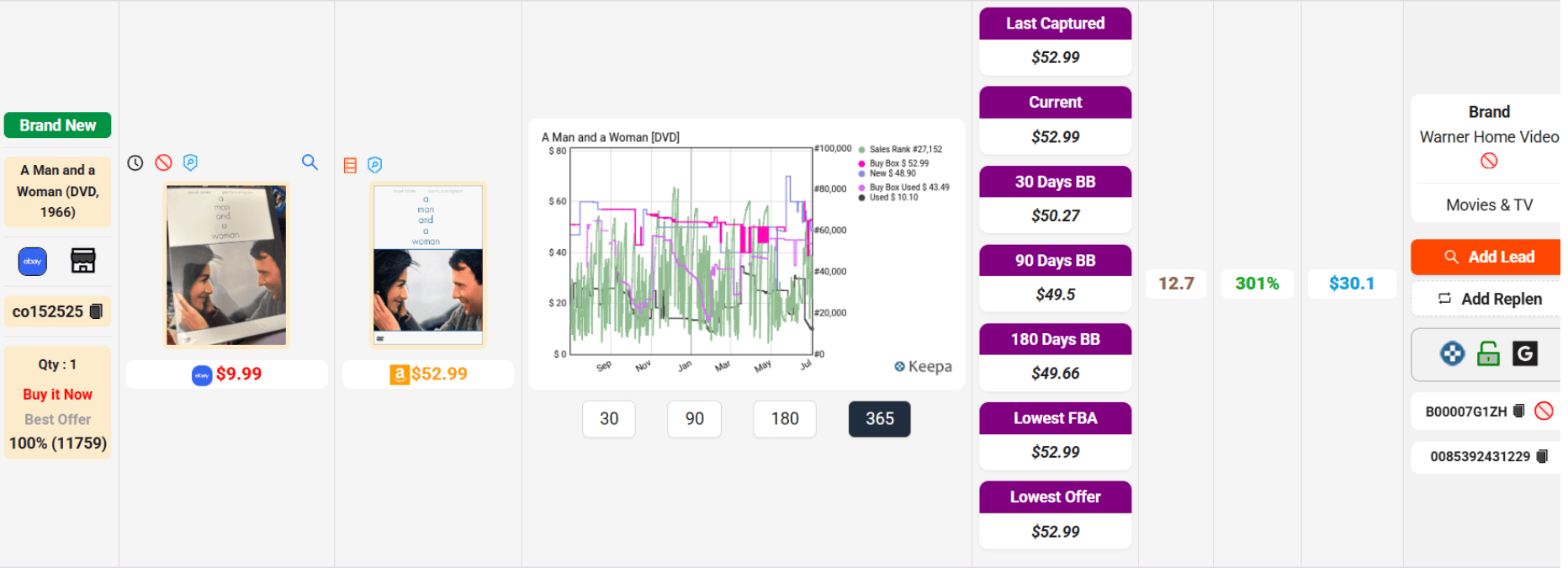The image size is (1568, 568).
Task: Click the Best Offer text
Action: [58, 419]
